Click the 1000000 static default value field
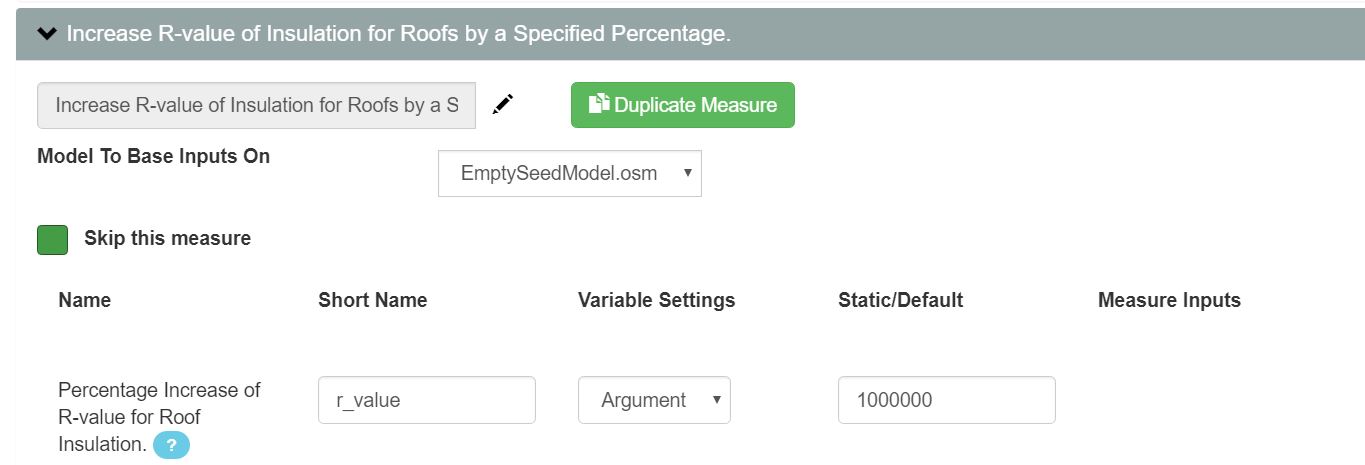The height and width of the screenshot is (465, 1365). click(x=947, y=400)
